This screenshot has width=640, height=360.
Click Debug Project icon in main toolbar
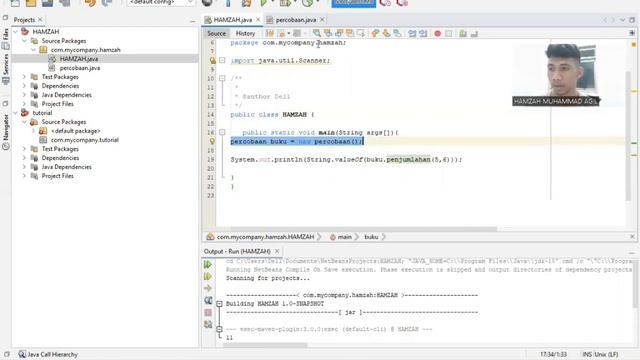285,3
